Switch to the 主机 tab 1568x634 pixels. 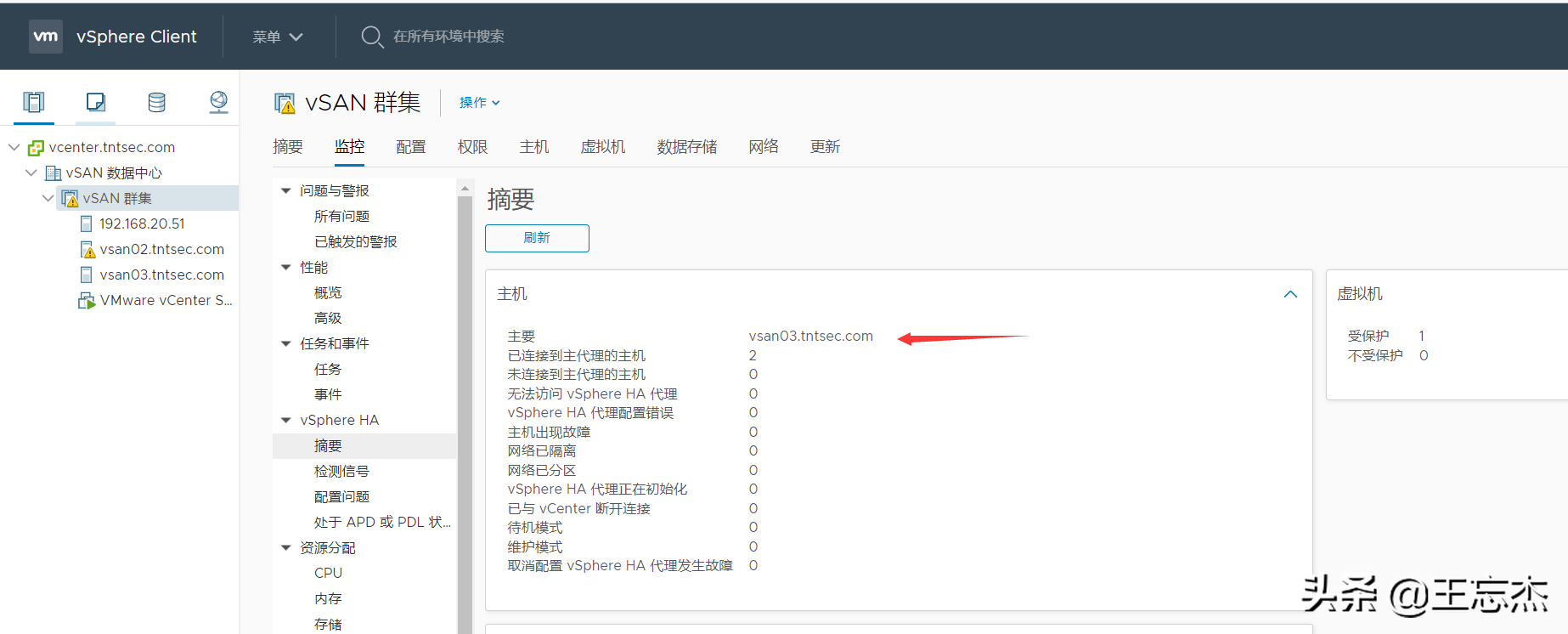[534, 147]
